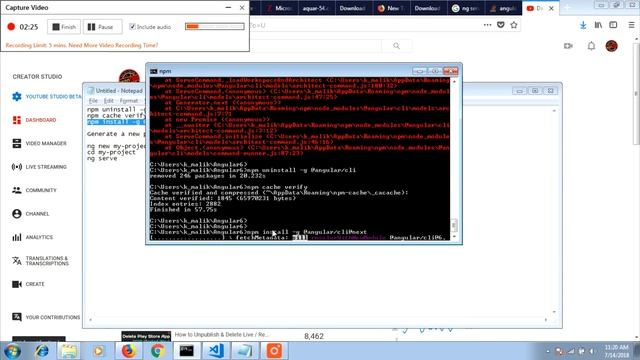Click the Video Manager label
This screenshot has height=360, width=640.
[46, 143]
